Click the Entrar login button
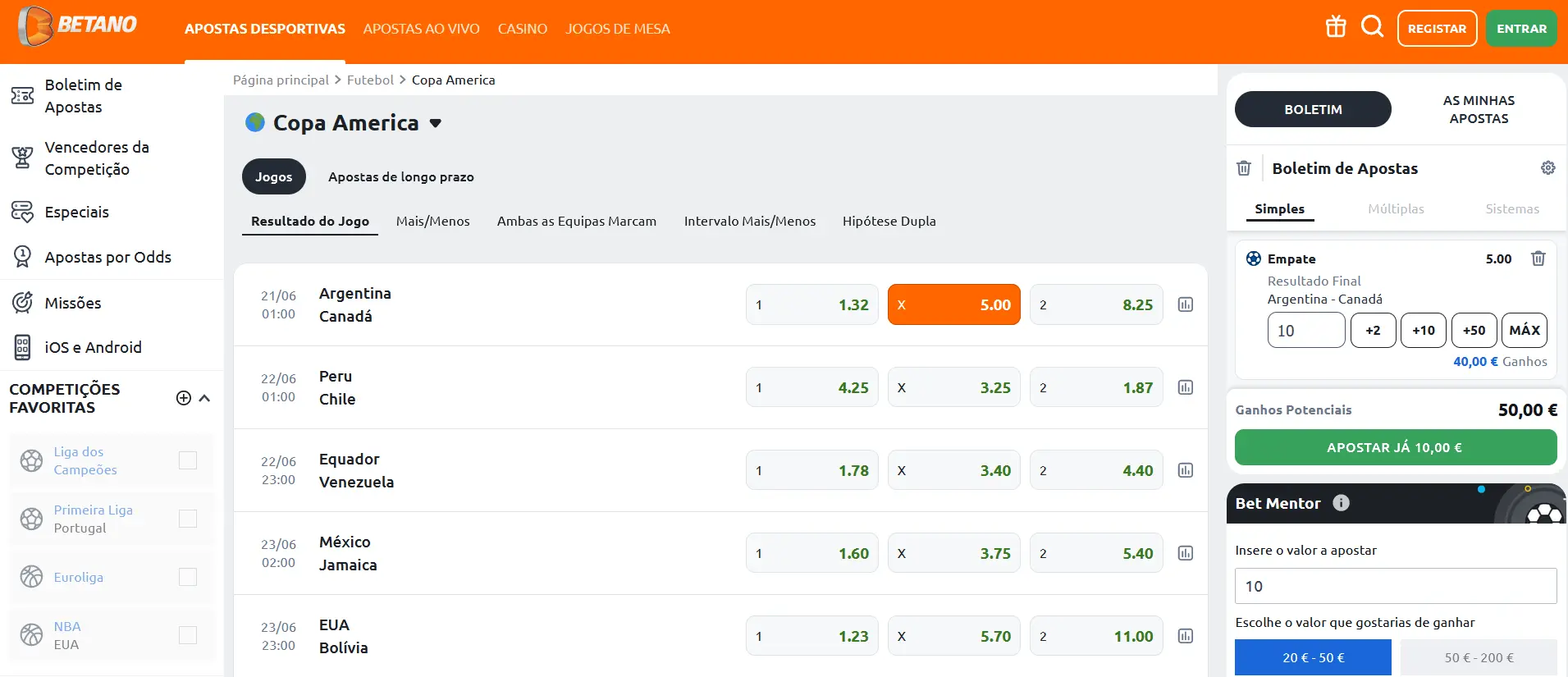This screenshot has height=677, width=1568. tap(1521, 28)
